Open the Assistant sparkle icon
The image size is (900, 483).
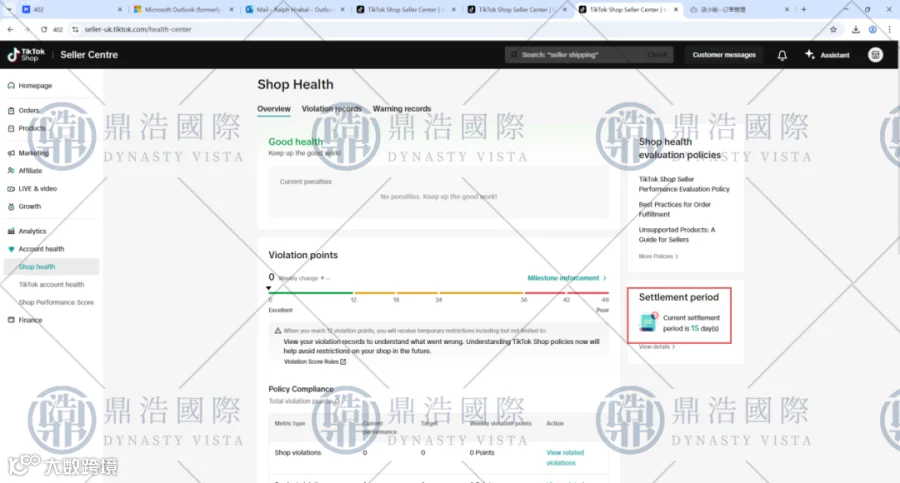point(809,54)
